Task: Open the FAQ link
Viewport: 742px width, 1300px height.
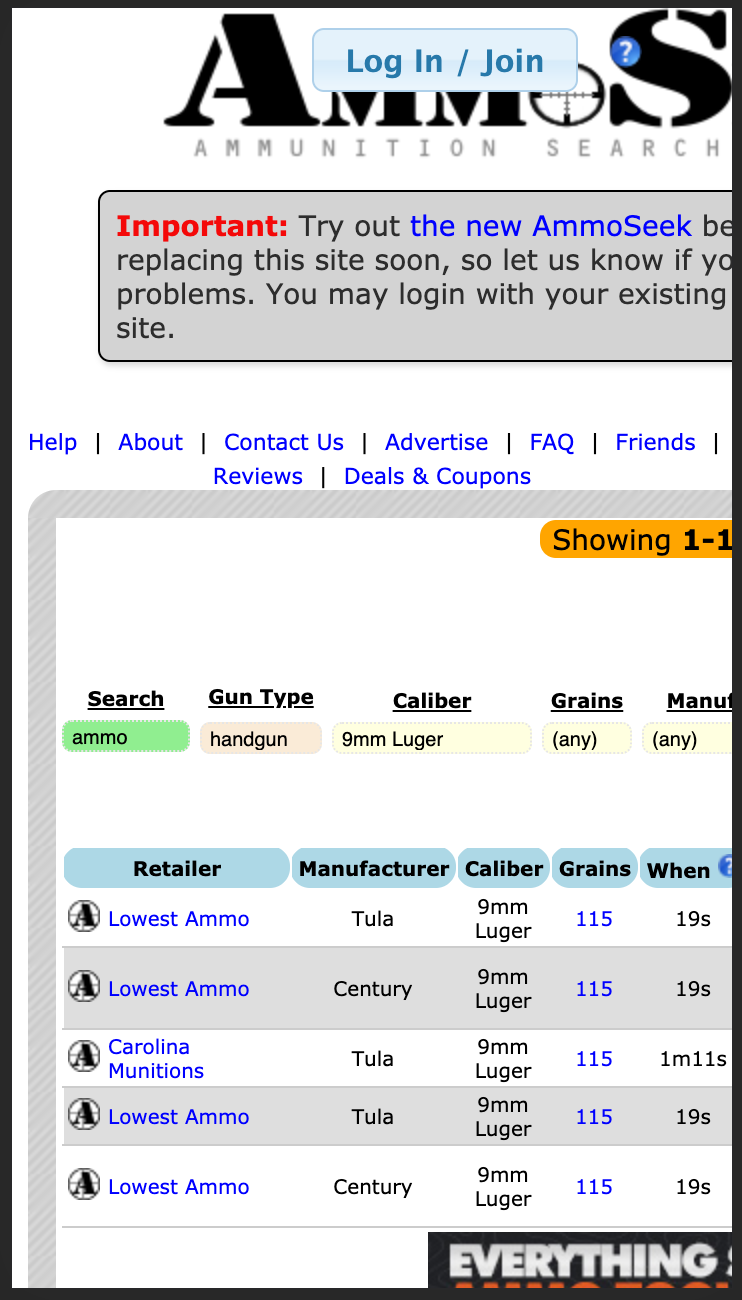Action: pos(552,442)
